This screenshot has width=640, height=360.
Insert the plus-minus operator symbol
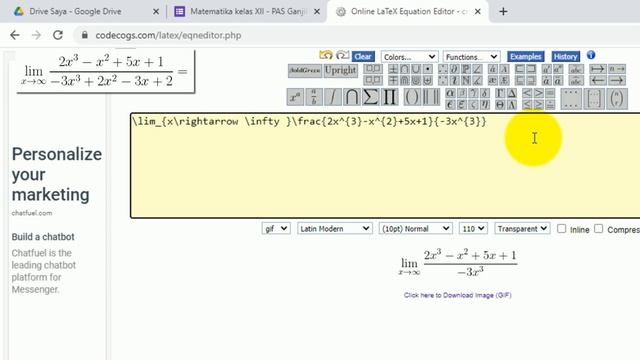pyautogui.click(x=393, y=69)
